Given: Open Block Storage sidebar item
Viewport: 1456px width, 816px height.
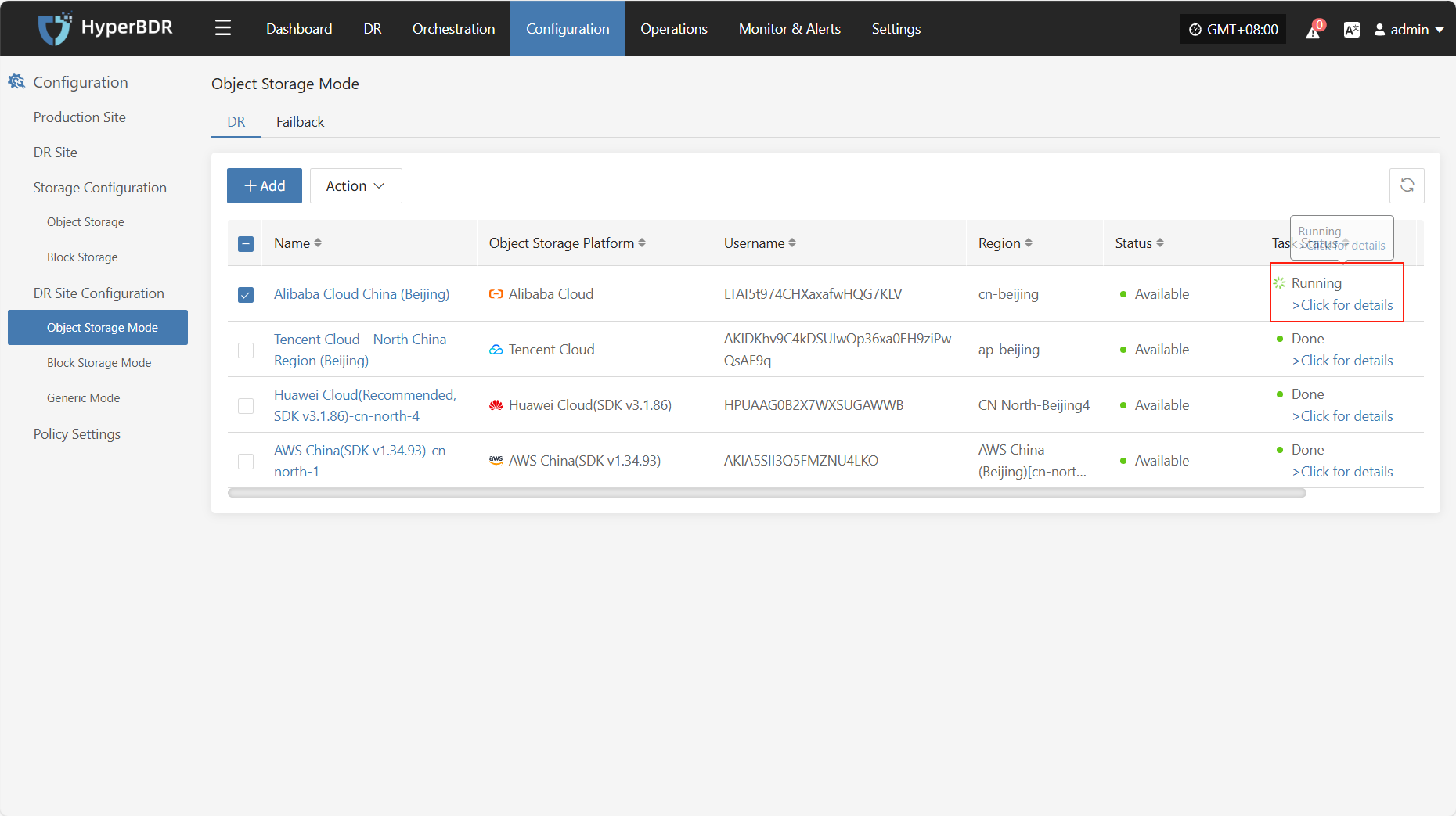Looking at the screenshot, I should (82, 257).
